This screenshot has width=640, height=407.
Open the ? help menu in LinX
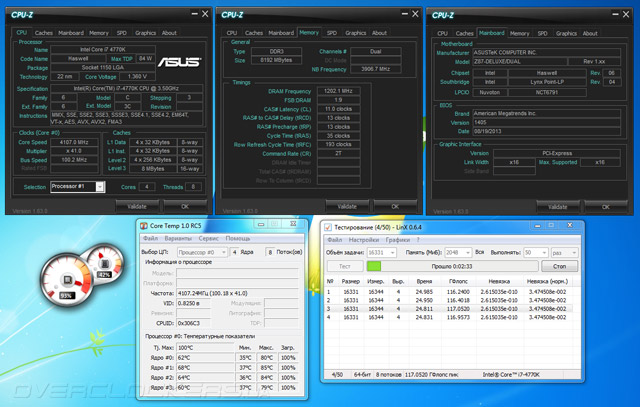418,240
